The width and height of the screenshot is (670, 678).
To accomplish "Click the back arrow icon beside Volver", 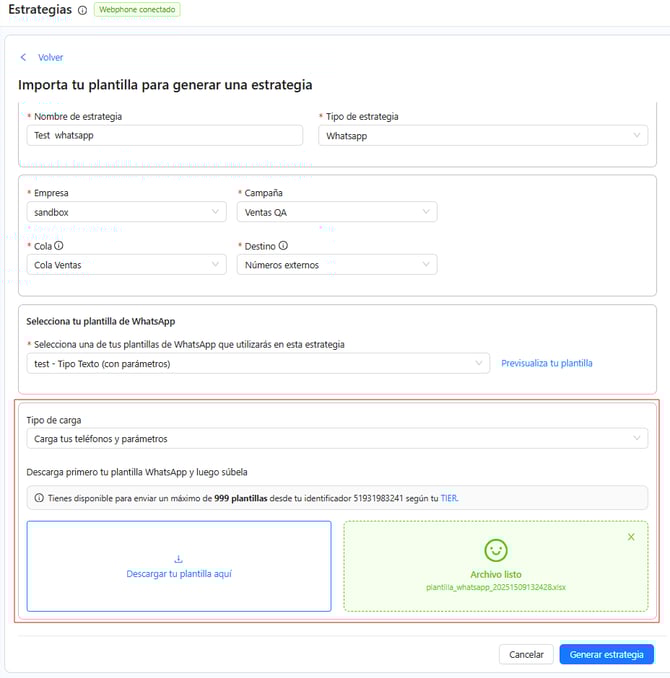I will (x=23, y=58).
